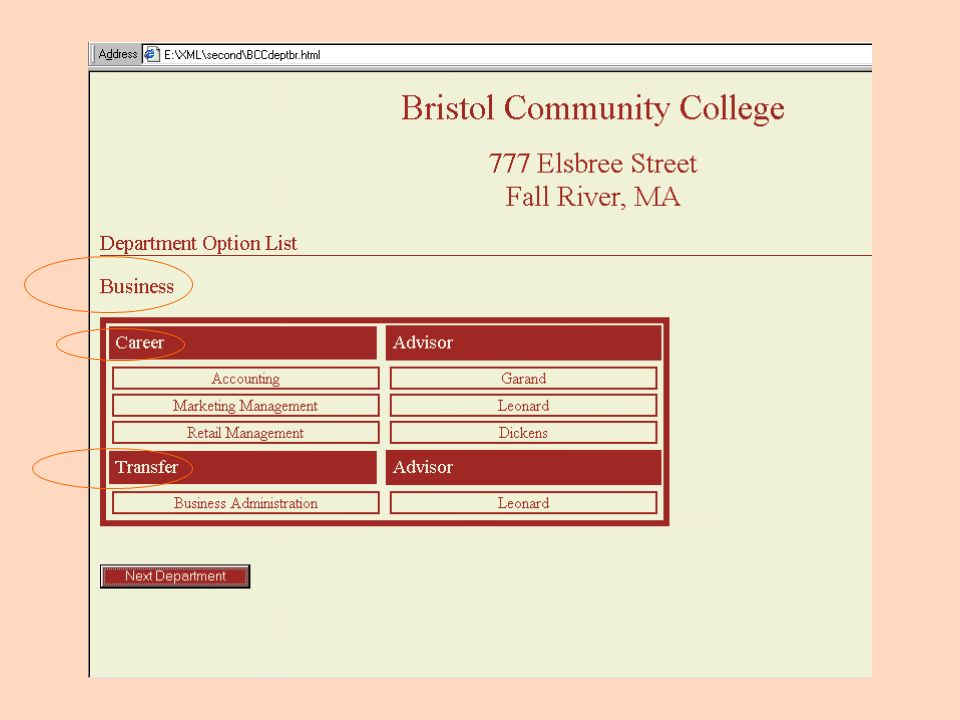Select the Accounting career cell
Viewport: 960px width, 720px height.
point(246,378)
